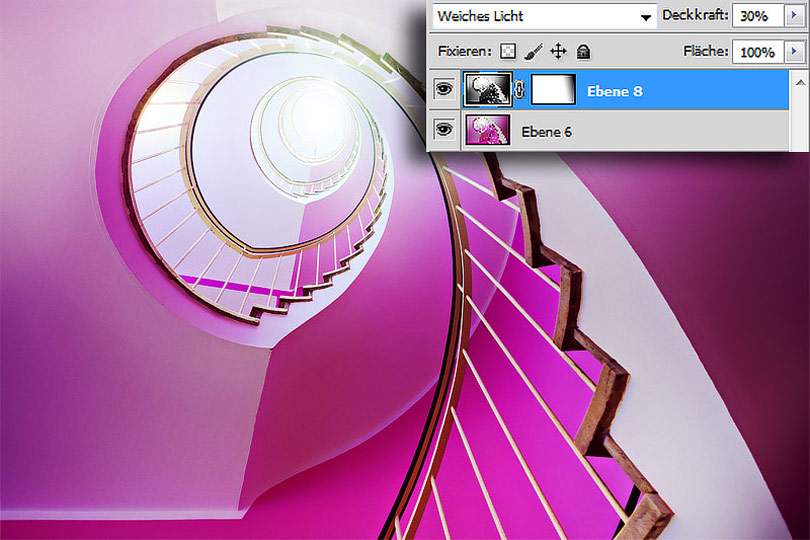Toggle lock transparent pixels icon
Screen dimensions: 810x540
coord(508,52)
